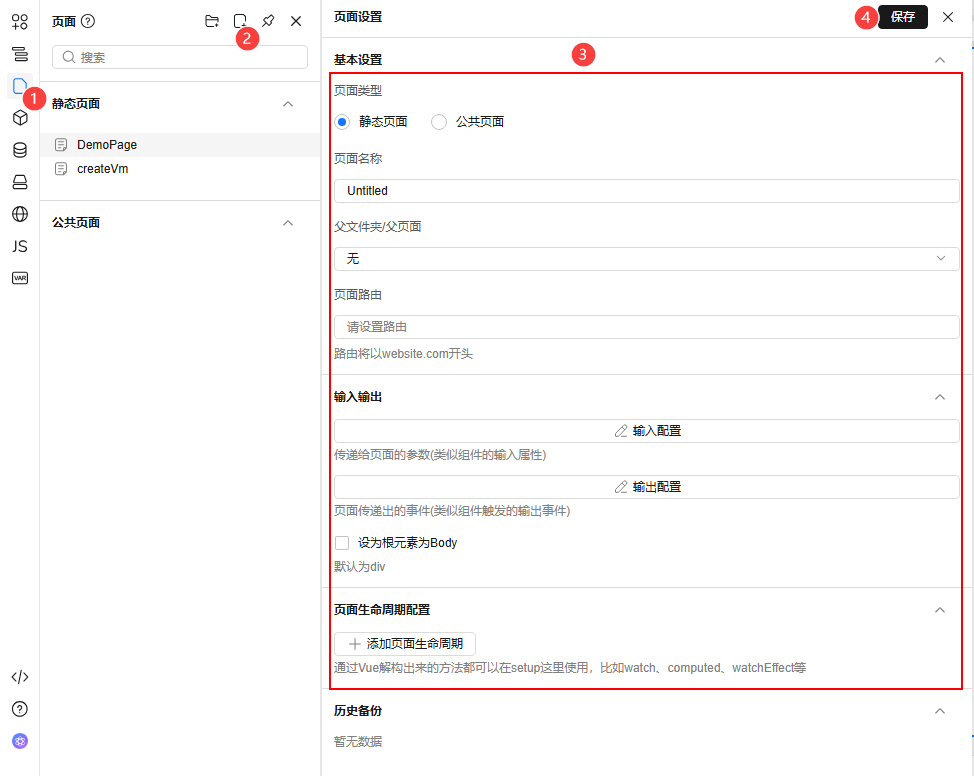Select the 公共页面 radio button
This screenshot has width=974, height=776.
[438, 121]
